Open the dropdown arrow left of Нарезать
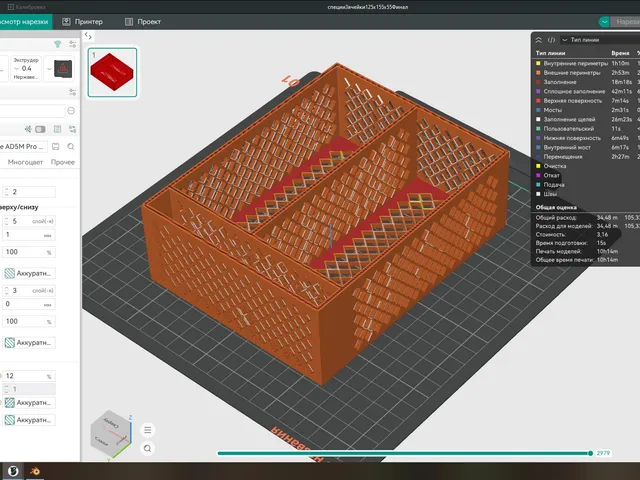 (x=604, y=22)
